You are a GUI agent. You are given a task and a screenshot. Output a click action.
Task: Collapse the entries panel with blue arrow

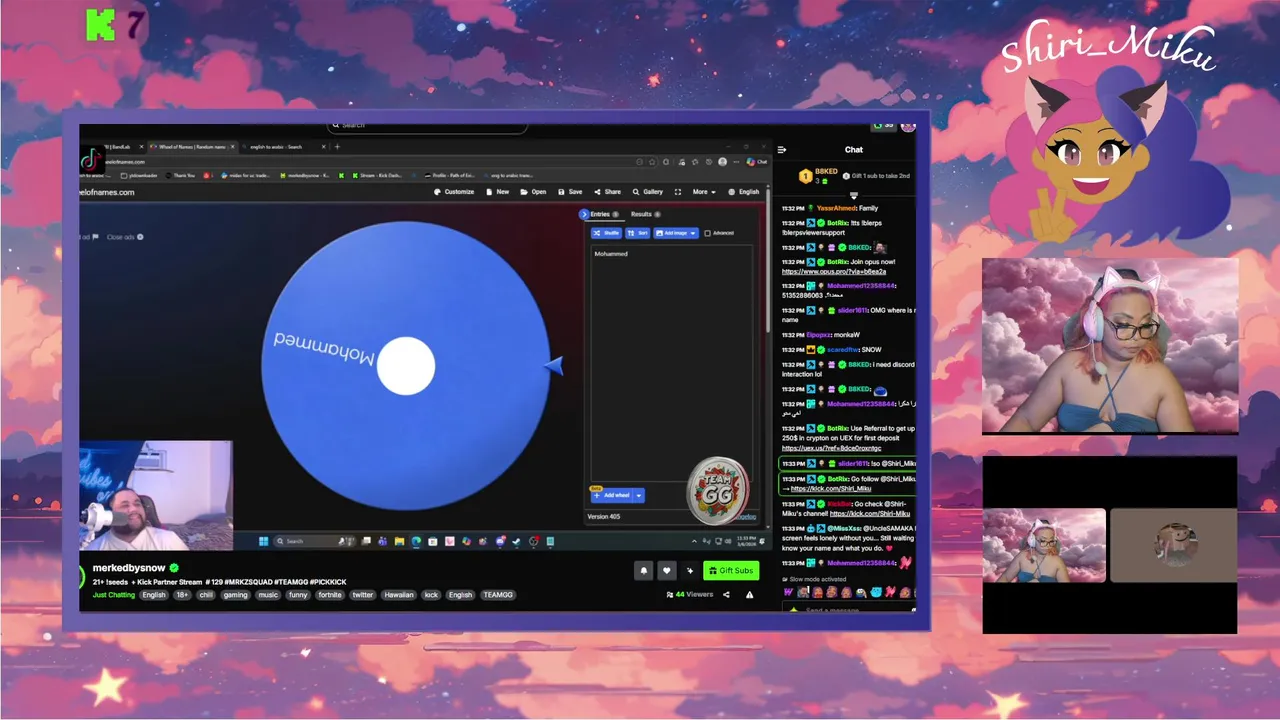(584, 214)
